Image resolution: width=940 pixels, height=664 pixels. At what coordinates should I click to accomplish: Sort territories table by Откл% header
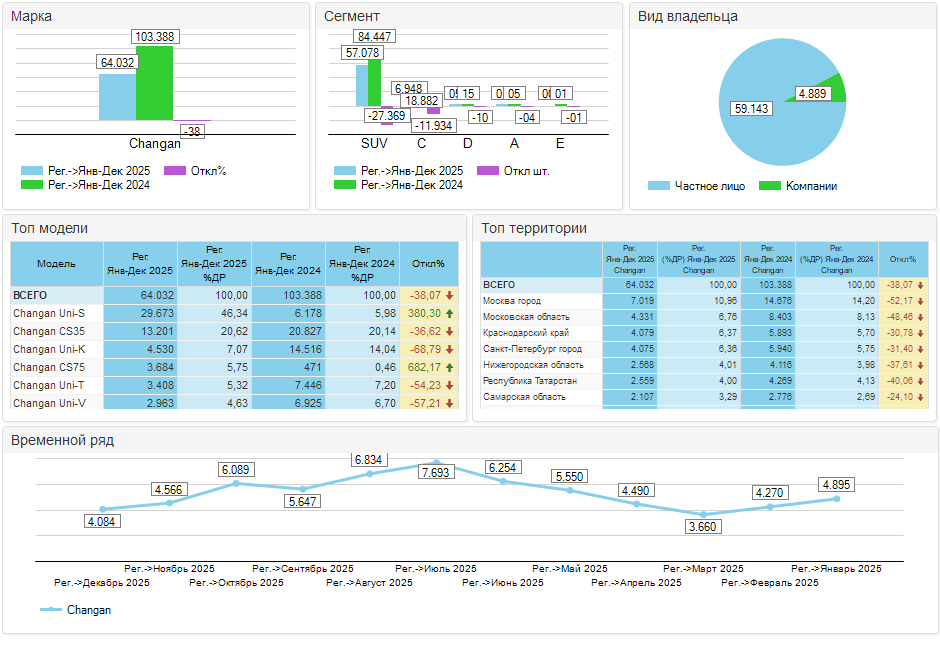coord(902,259)
